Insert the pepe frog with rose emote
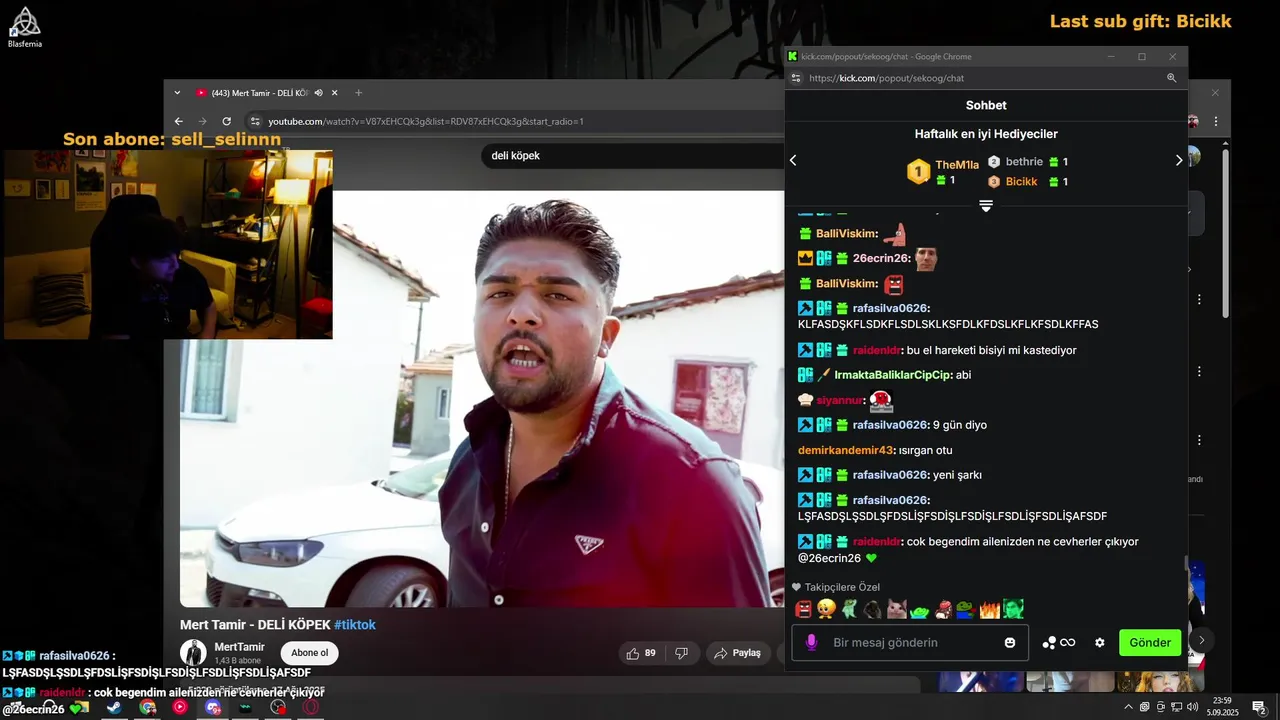The width and height of the screenshot is (1280, 720). click(967, 608)
